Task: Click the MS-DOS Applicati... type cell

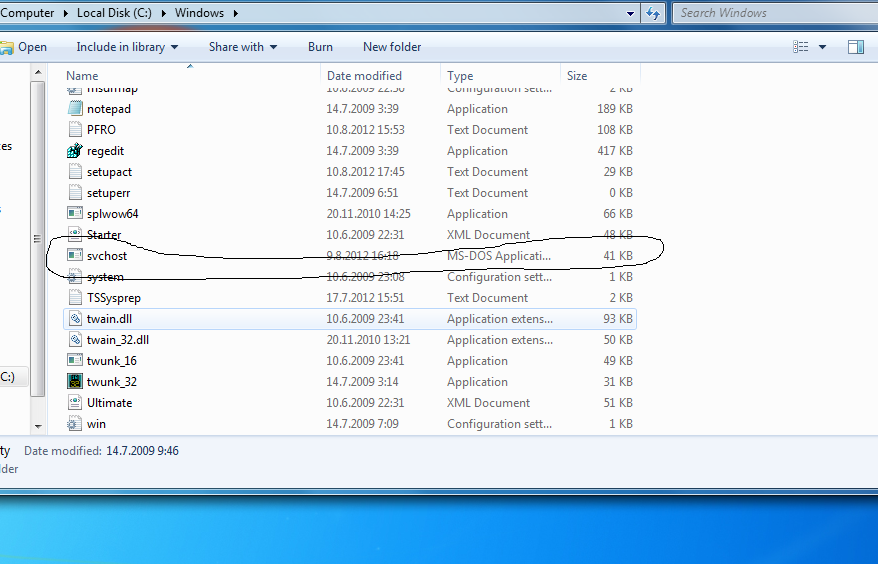Action: 499,255
